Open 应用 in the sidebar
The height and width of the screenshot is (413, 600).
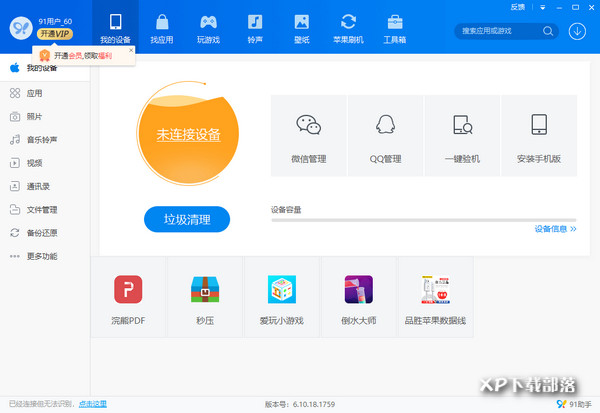(x=45, y=93)
